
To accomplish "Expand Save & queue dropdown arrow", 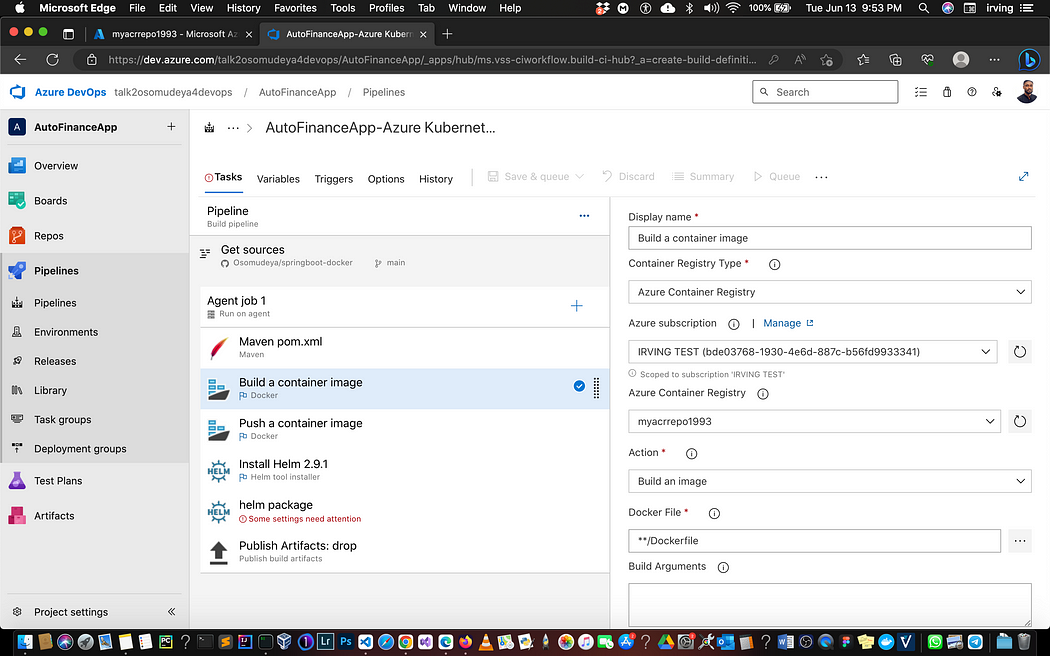I will pyautogui.click(x=580, y=177).
